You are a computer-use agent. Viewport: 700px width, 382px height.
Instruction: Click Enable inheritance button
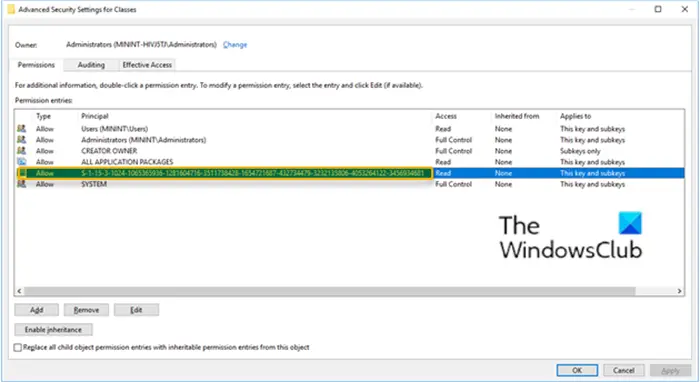[54, 330]
